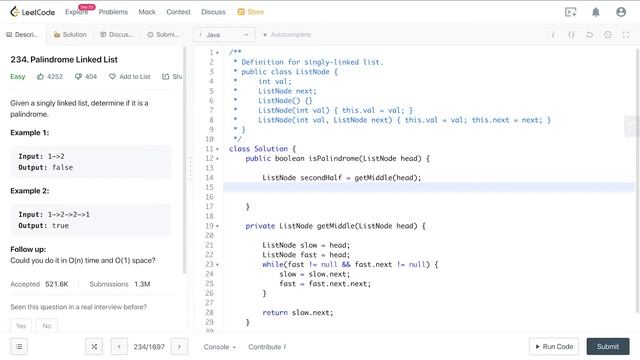Open the Mock menu item
The width and height of the screenshot is (640, 360).
(x=147, y=12)
